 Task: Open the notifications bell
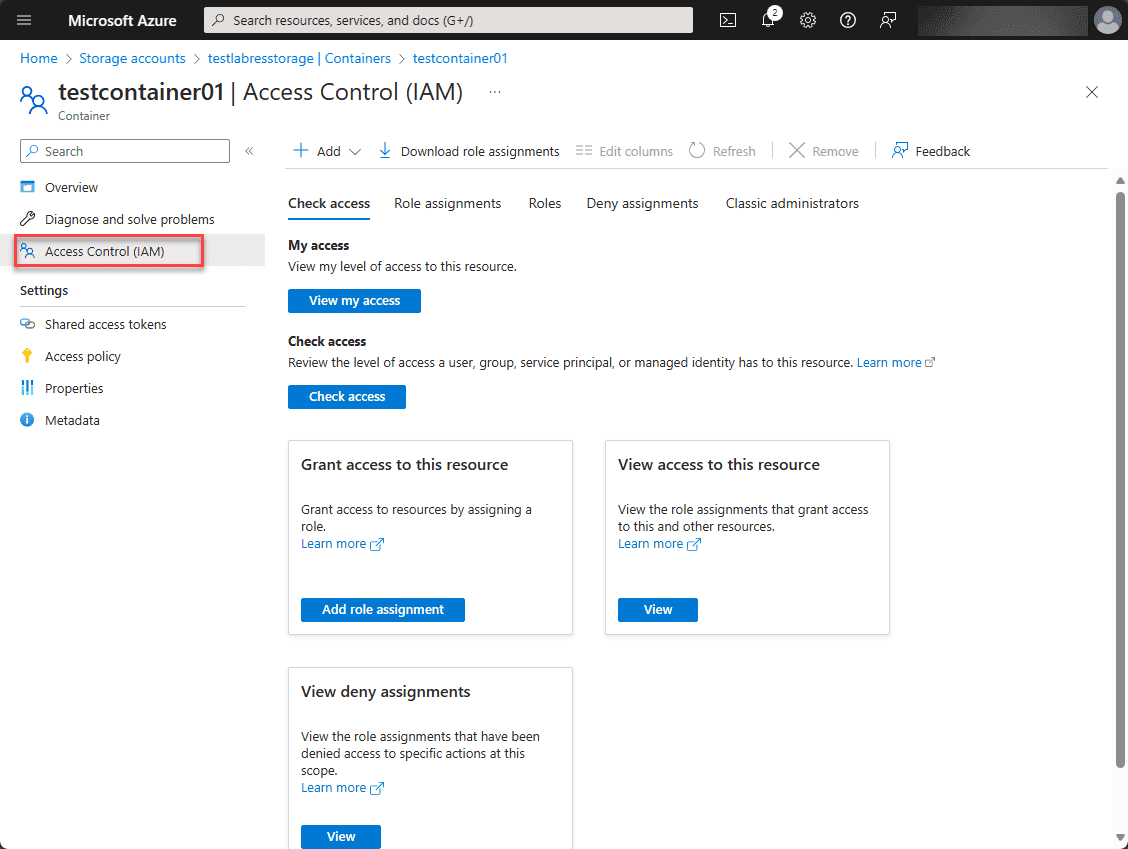click(768, 20)
